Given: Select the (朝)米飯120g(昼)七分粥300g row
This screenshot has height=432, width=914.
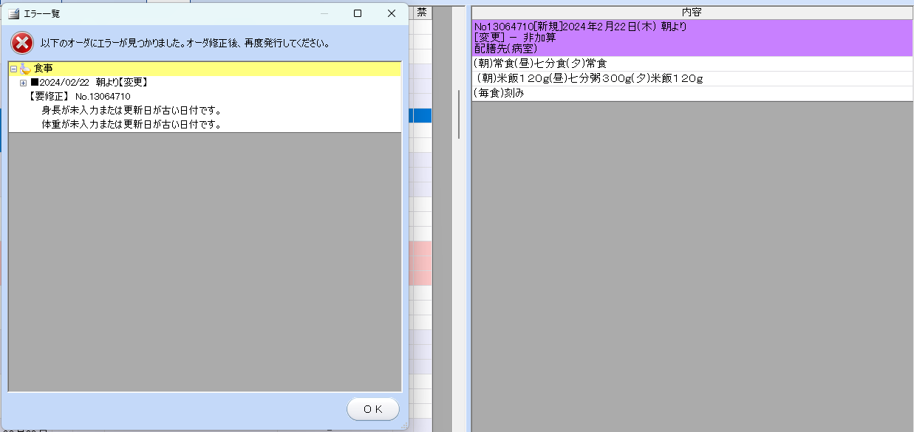Looking at the screenshot, I should (x=692, y=79).
